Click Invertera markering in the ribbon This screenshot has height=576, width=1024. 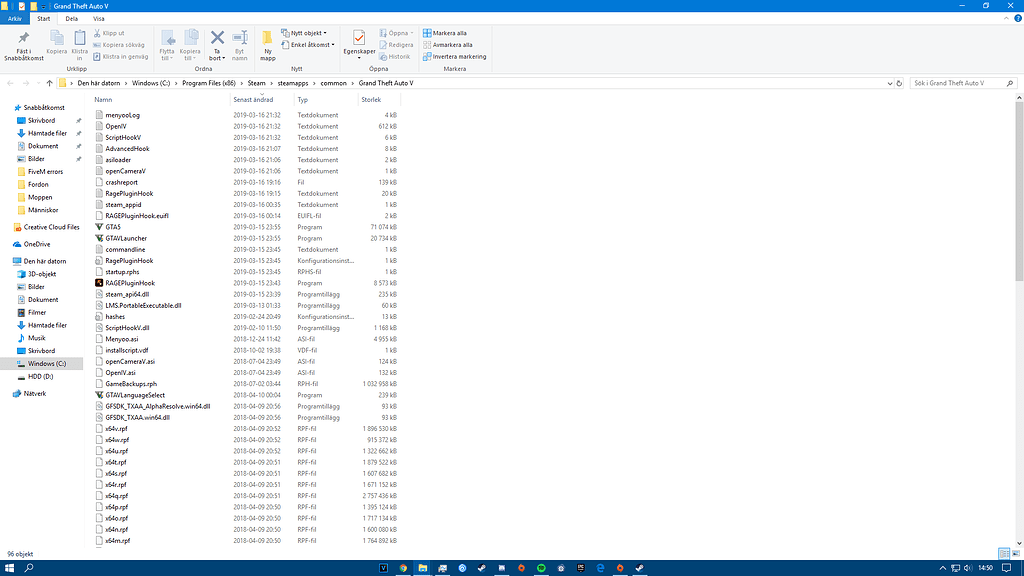coord(459,57)
